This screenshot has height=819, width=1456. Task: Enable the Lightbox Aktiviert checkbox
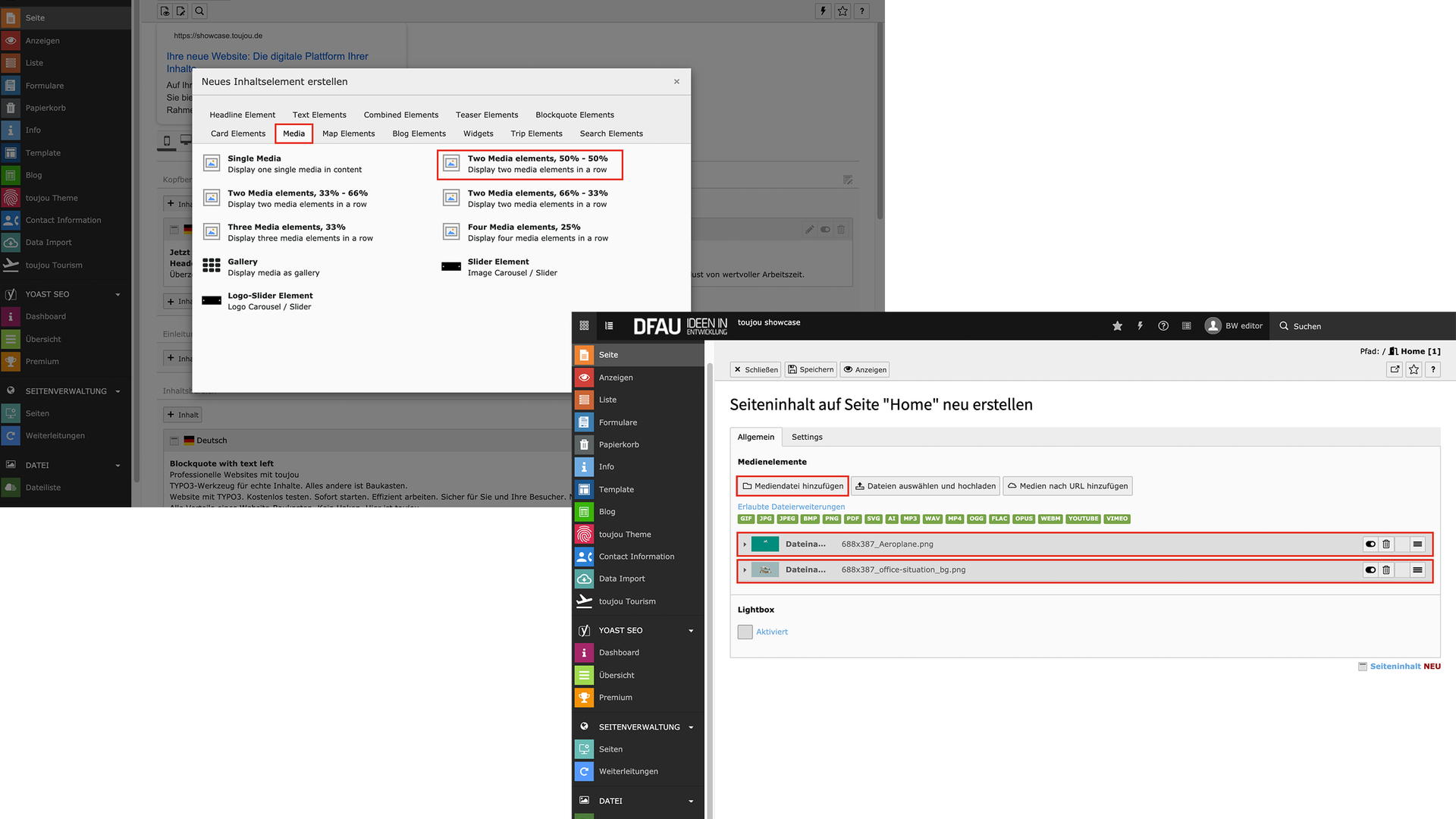click(745, 632)
